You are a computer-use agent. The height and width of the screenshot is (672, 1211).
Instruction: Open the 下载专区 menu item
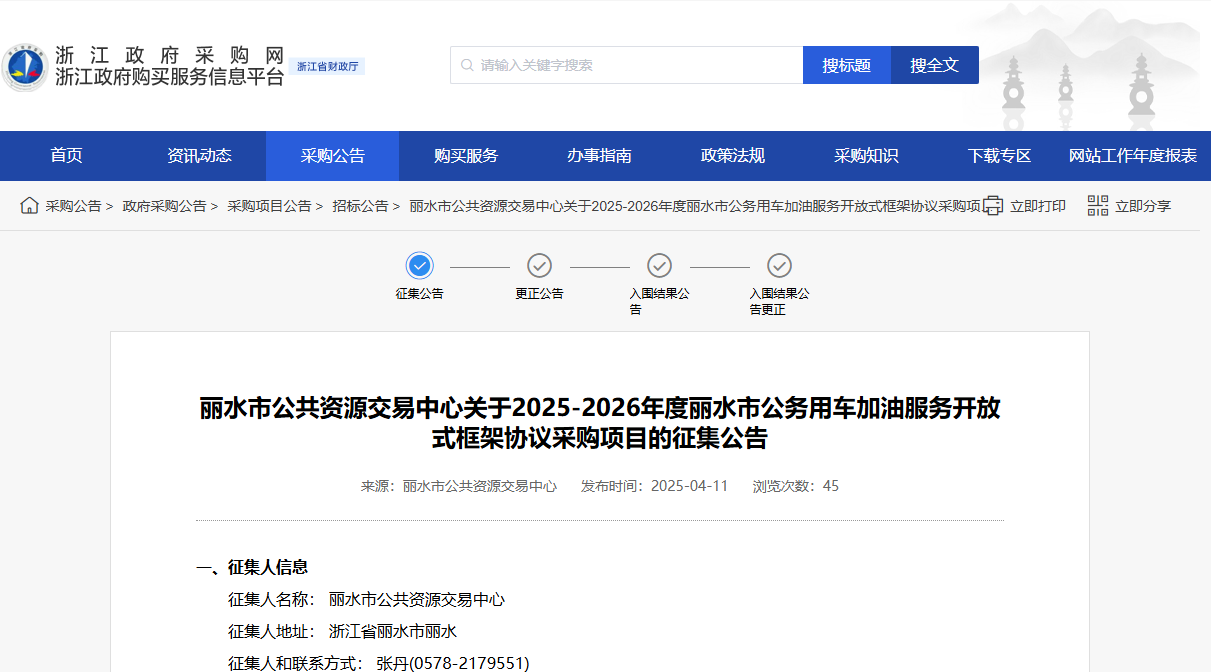pos(997,155)
